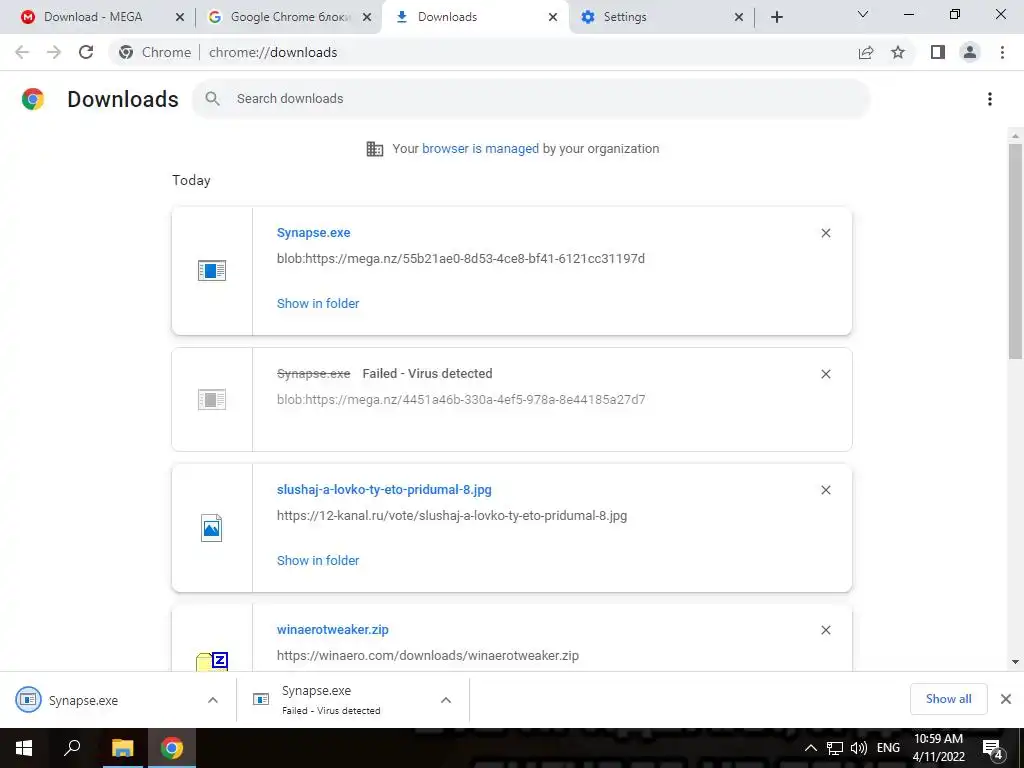Screen dimensions: 1024x768
Task: Open the Windows Start menu
Action: pos(24,748)
